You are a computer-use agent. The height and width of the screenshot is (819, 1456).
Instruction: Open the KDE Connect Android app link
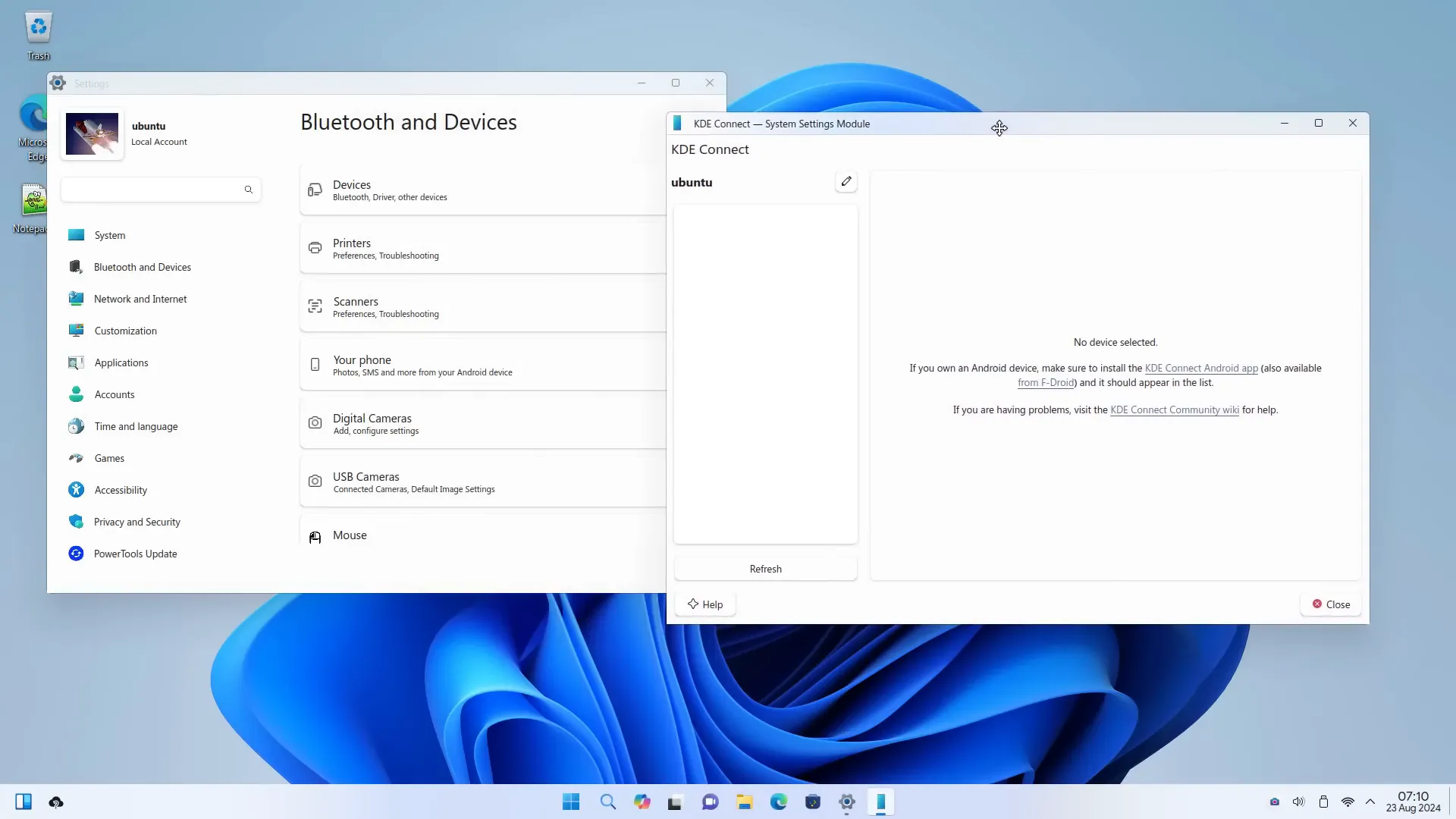1201,368
